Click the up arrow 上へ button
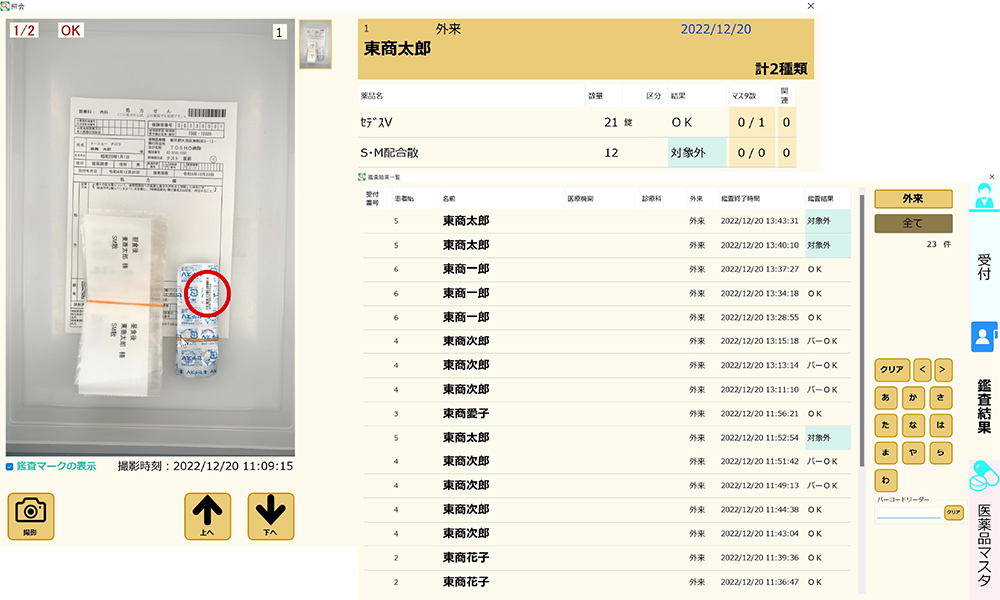 click(x=207, y=516)
